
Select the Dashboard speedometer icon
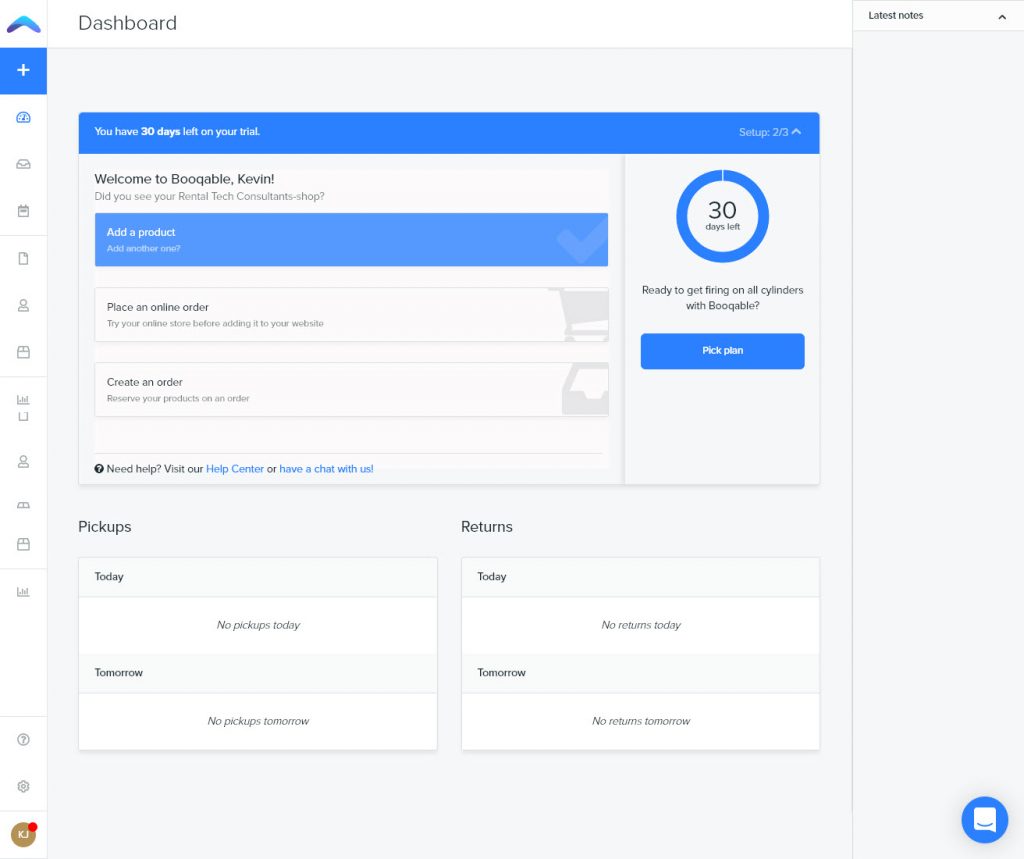pyautogui.click(x=24, y=118)
